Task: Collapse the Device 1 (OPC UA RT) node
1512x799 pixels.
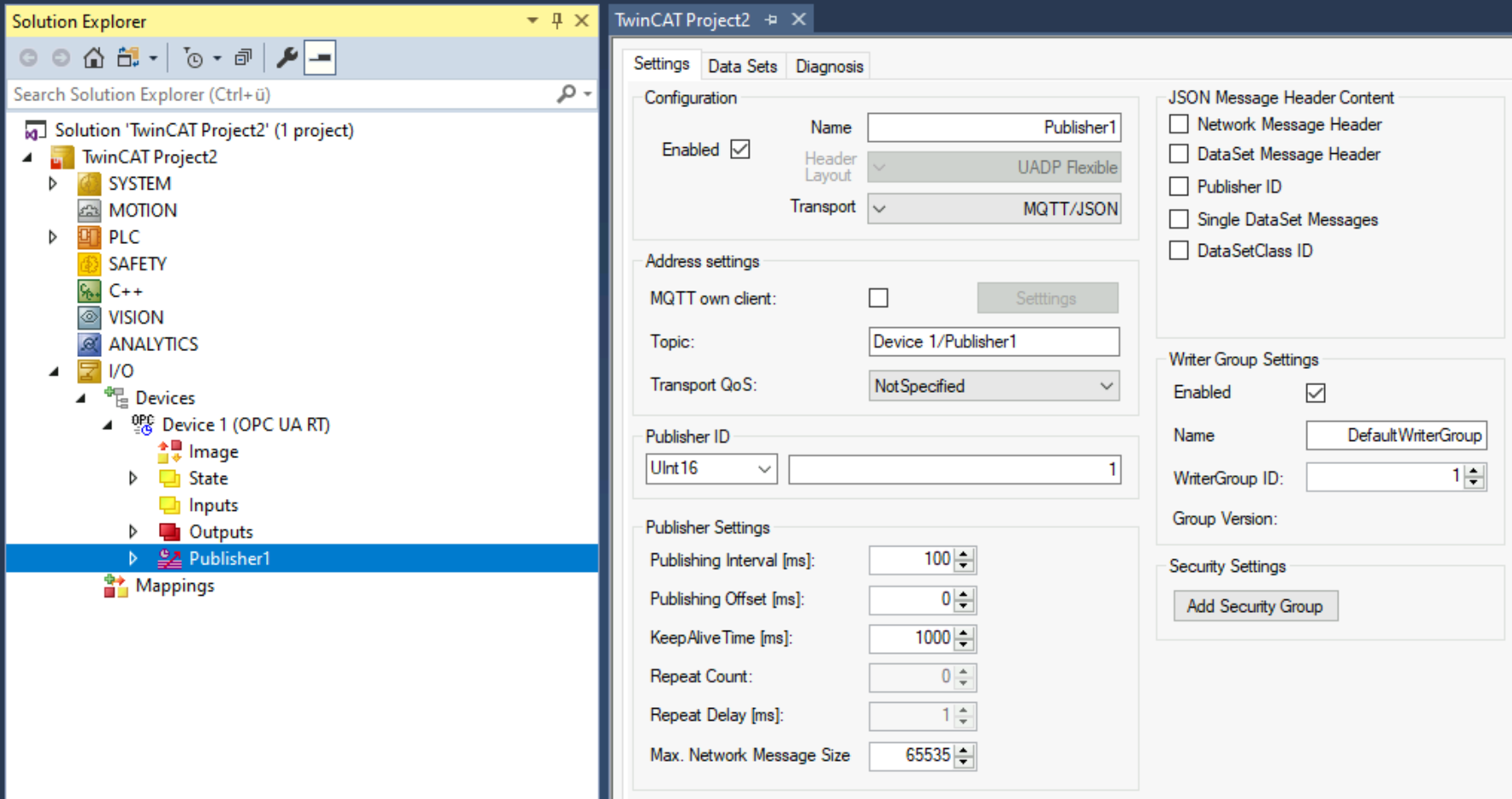Action: coord(107,425)
